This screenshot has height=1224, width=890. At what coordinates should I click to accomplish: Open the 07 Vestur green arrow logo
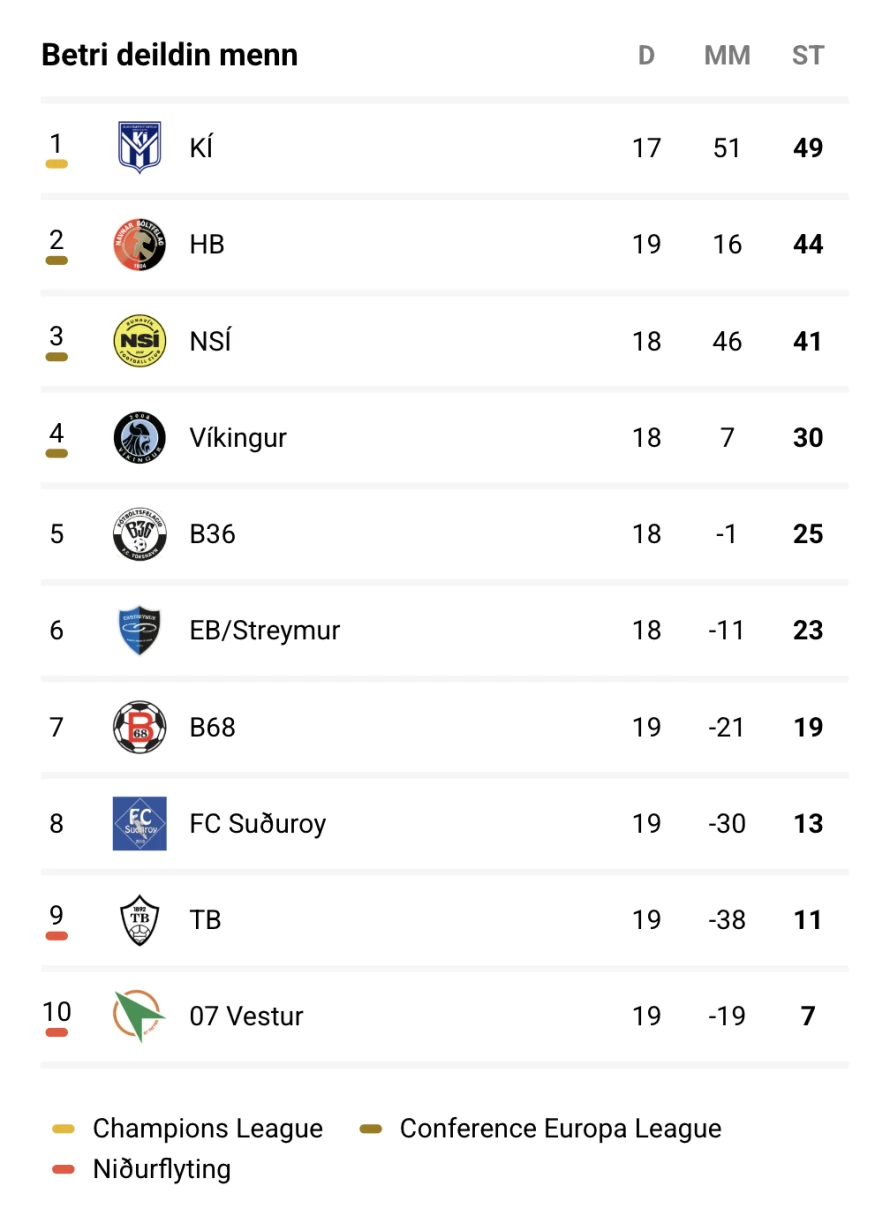[x=139, y=1016]
